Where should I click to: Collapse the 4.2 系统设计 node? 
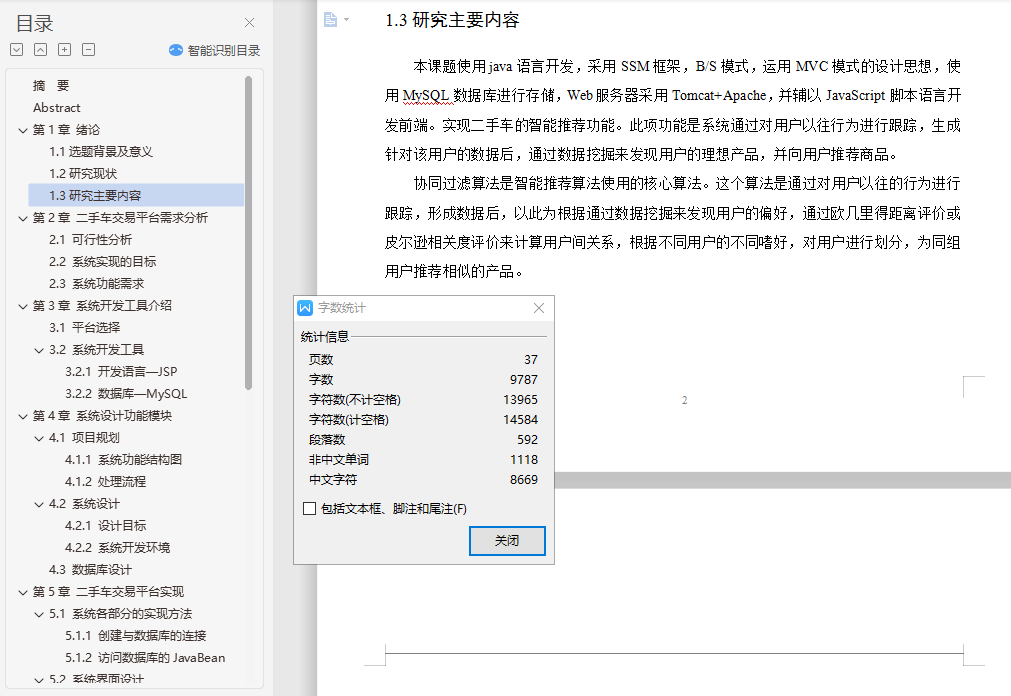pyautogui.click(x=39, y=504)
